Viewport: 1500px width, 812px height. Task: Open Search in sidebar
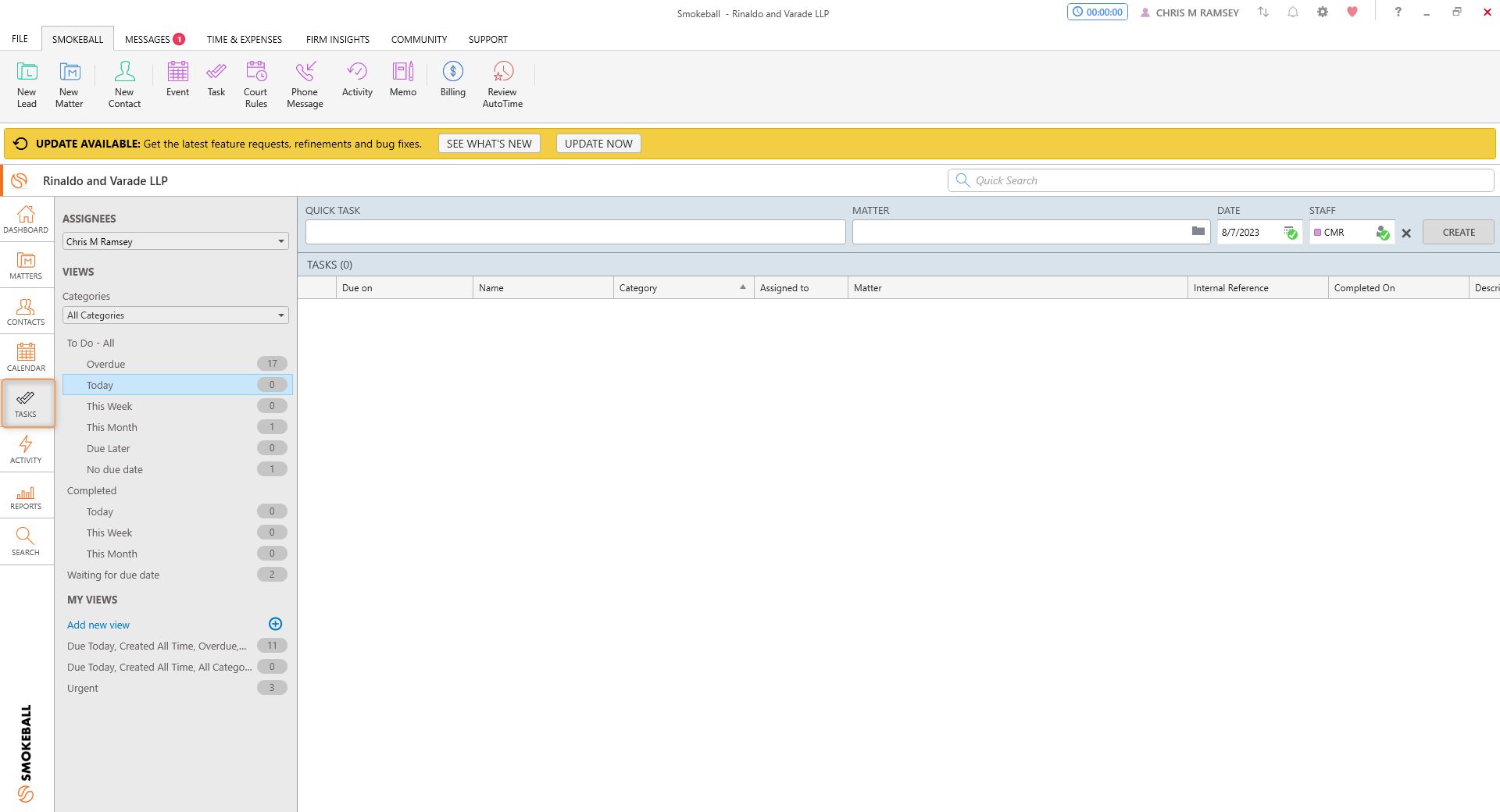[x=26, y=542]
